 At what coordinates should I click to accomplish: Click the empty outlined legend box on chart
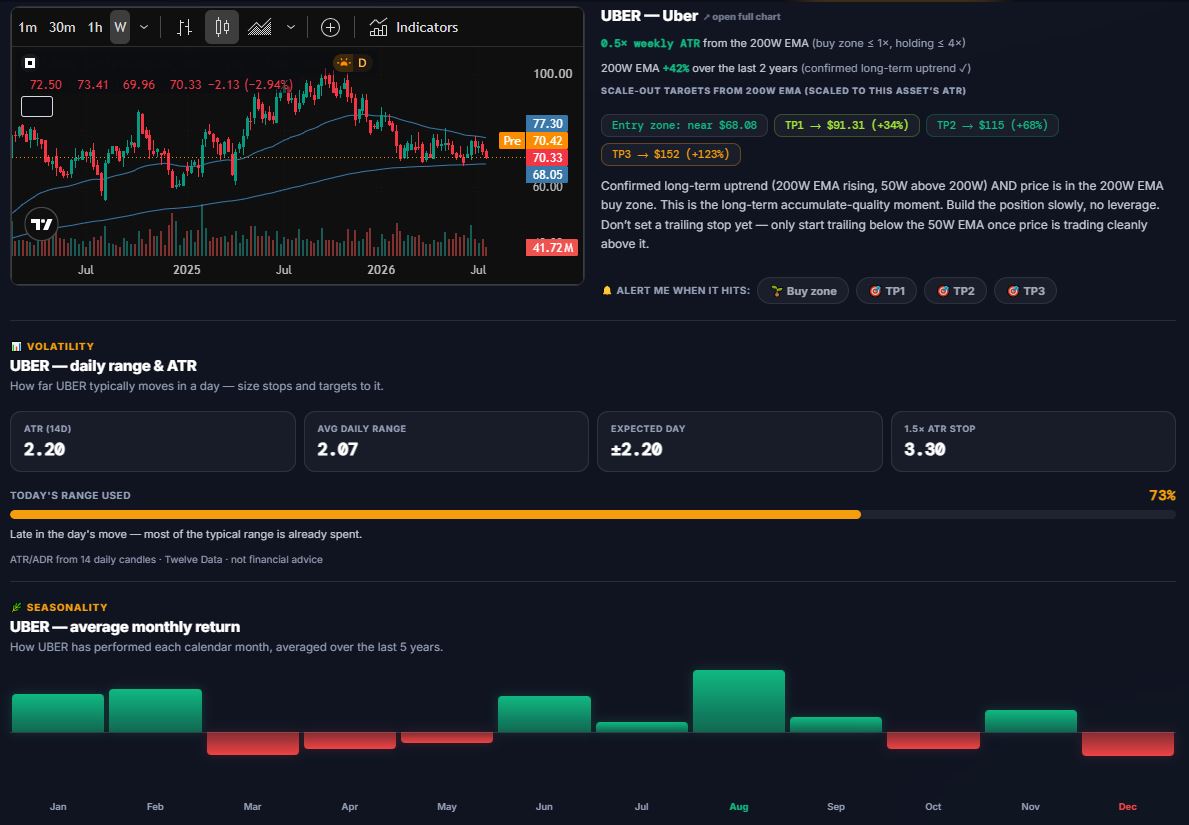pyautogui.click(x=37, y=106)
